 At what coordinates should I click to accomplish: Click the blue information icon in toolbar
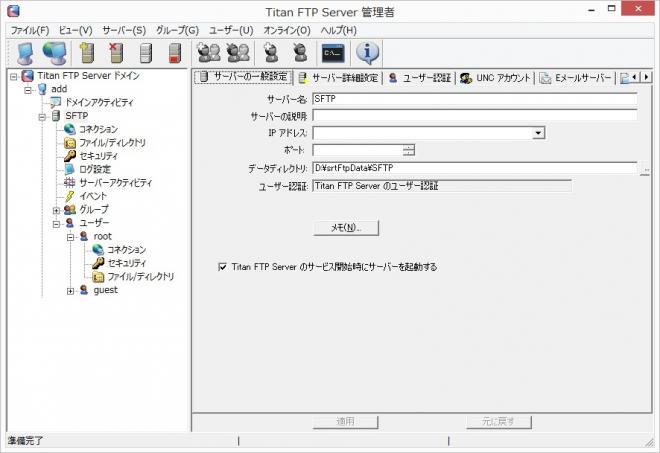click(367, 53)
